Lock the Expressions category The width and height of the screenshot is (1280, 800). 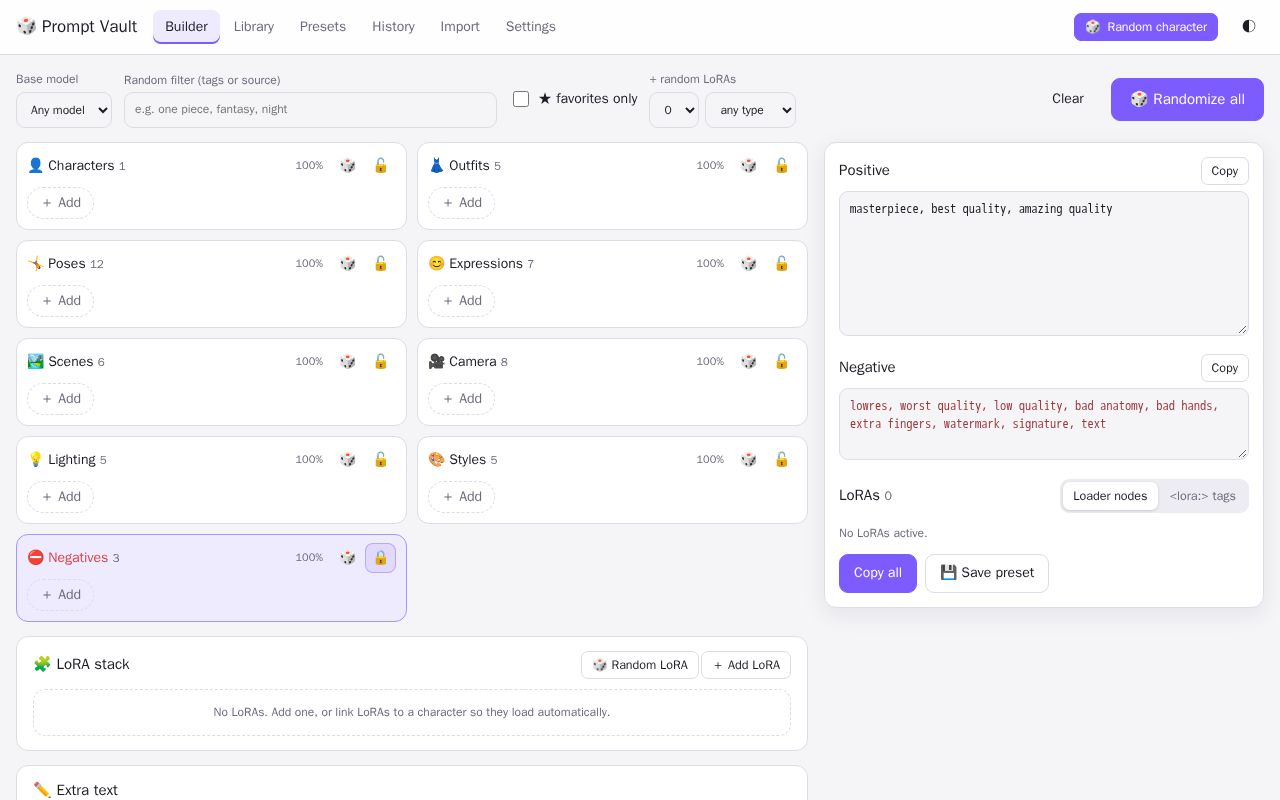pos(782,264)
